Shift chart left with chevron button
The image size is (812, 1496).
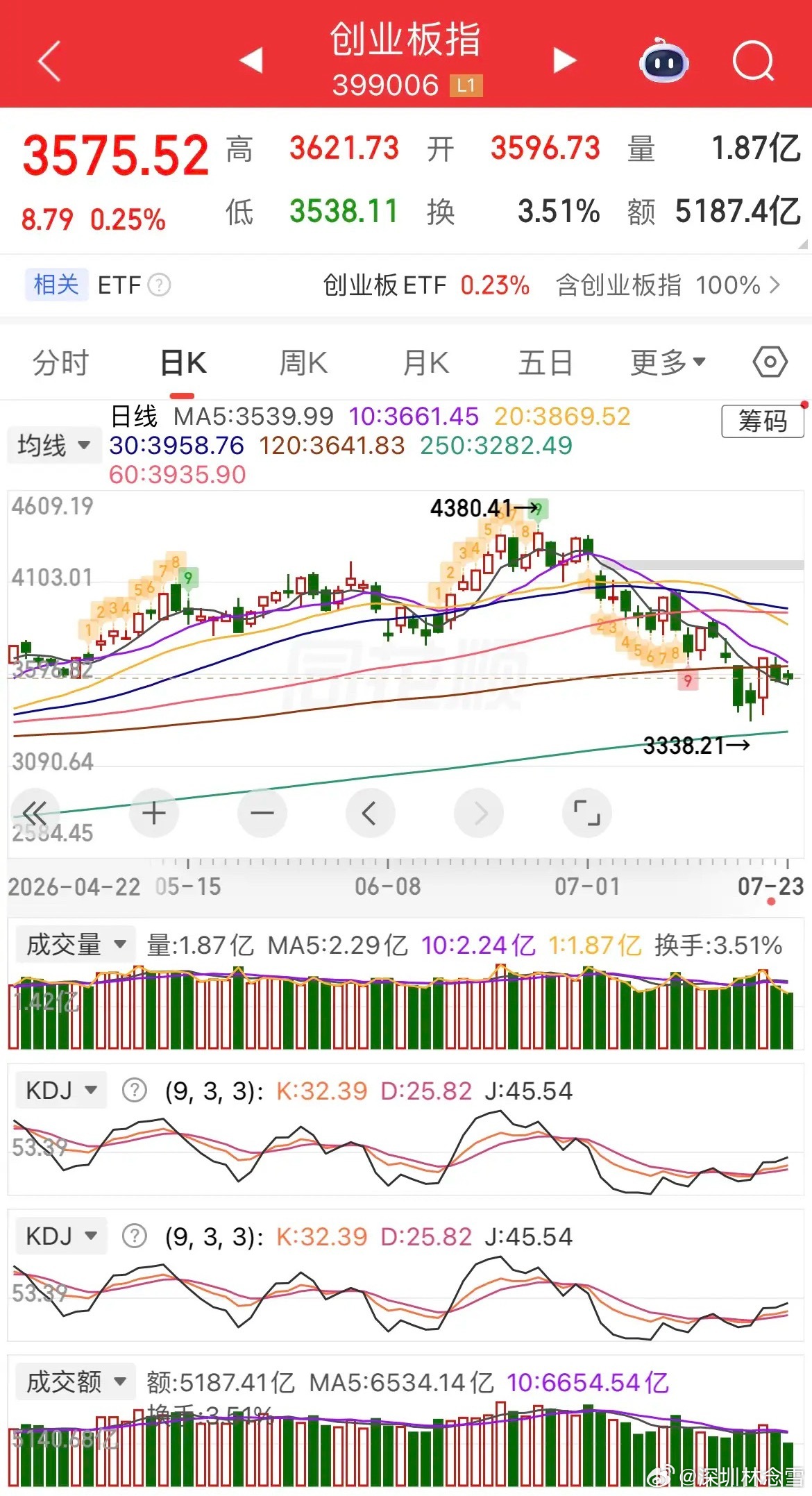(370, 812)
